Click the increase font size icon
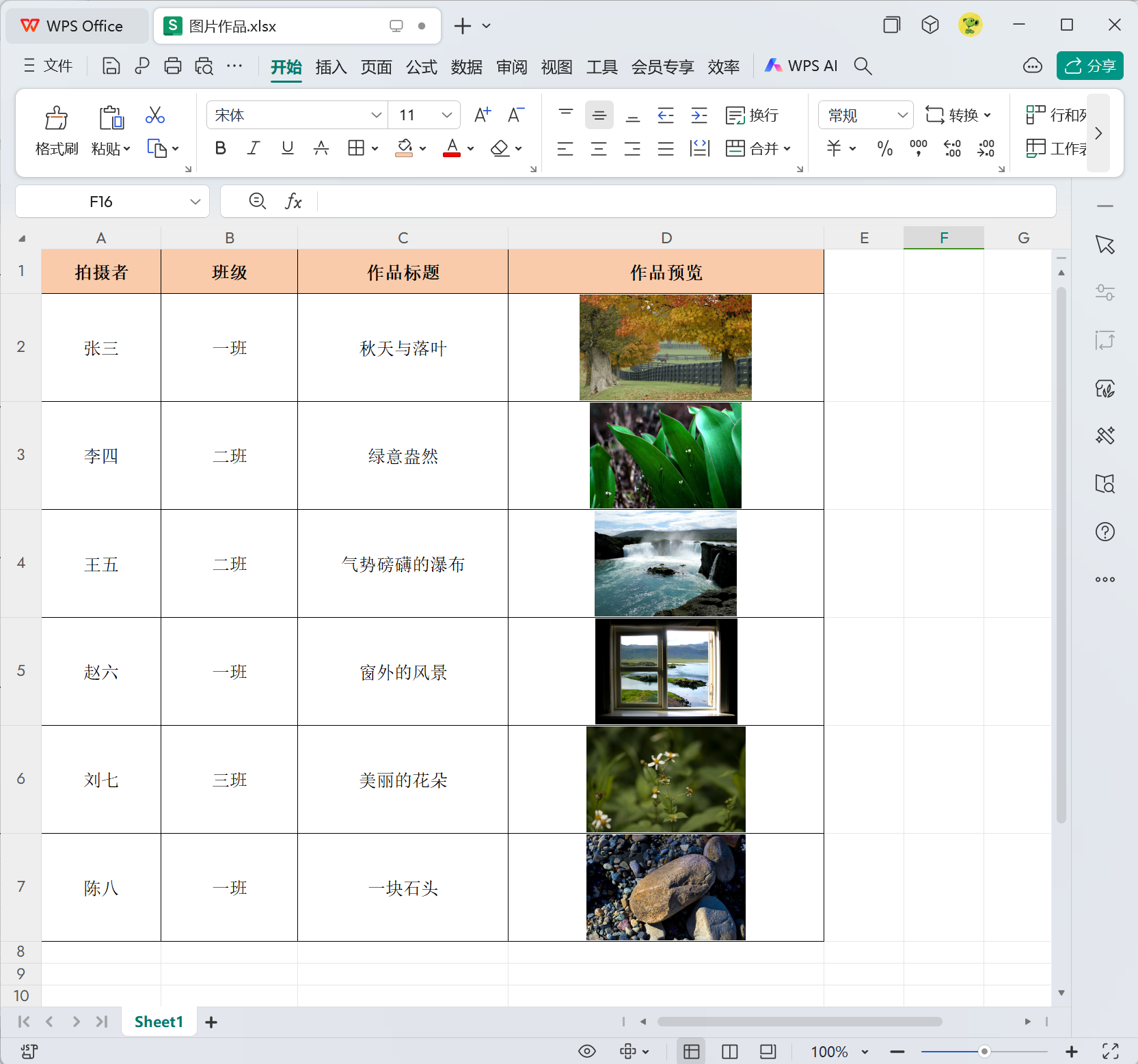This screenshot has width=1138, height=1064. [x=482, y=115]
